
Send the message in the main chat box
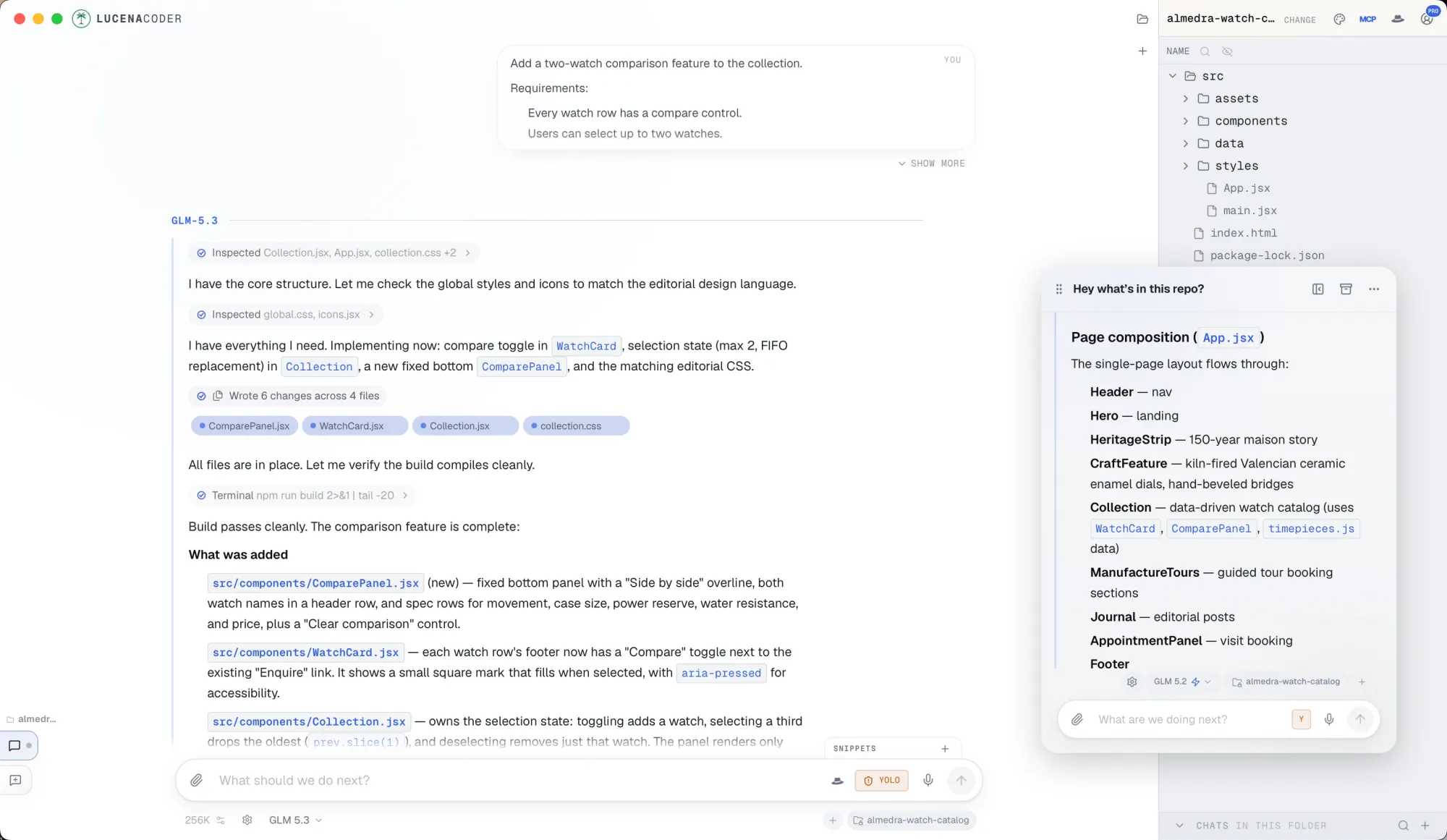click(x=961, y=780)
